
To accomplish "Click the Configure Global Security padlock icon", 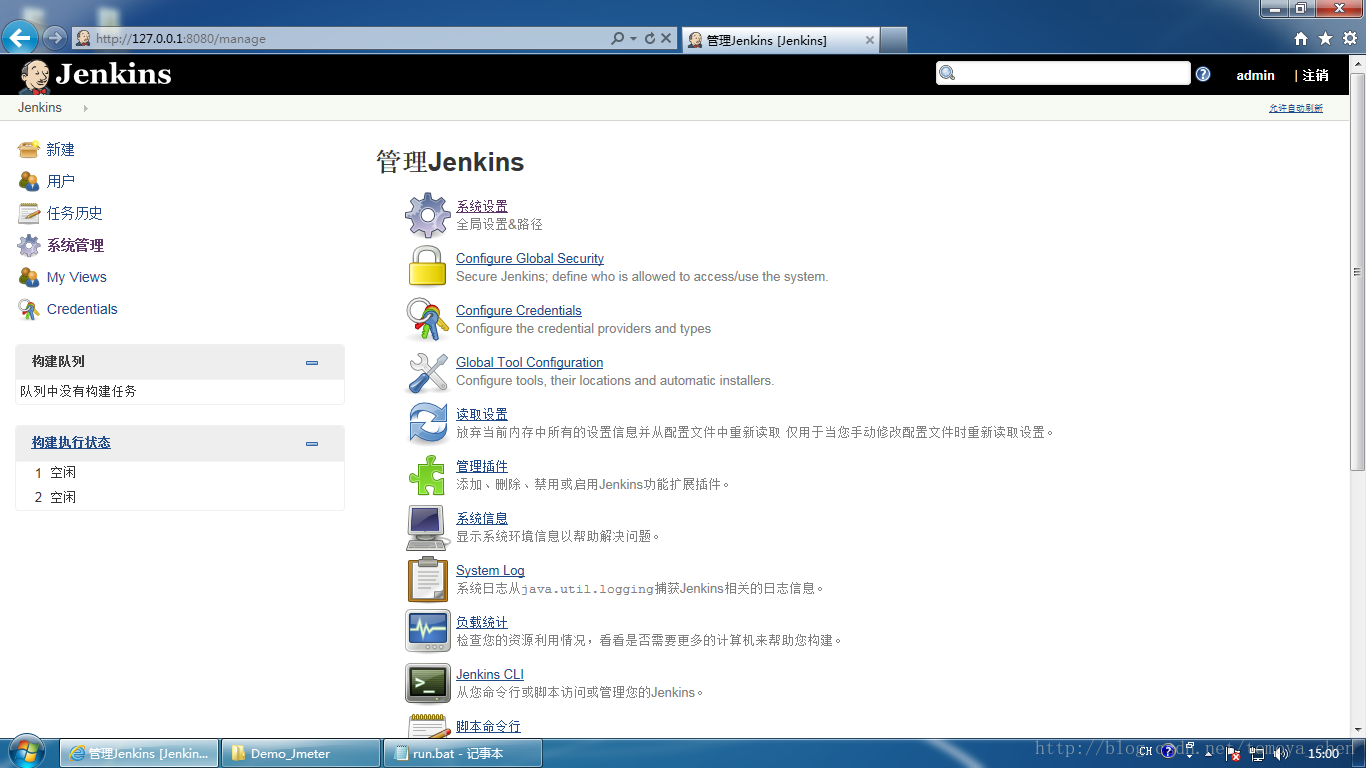I will [428, 267].
